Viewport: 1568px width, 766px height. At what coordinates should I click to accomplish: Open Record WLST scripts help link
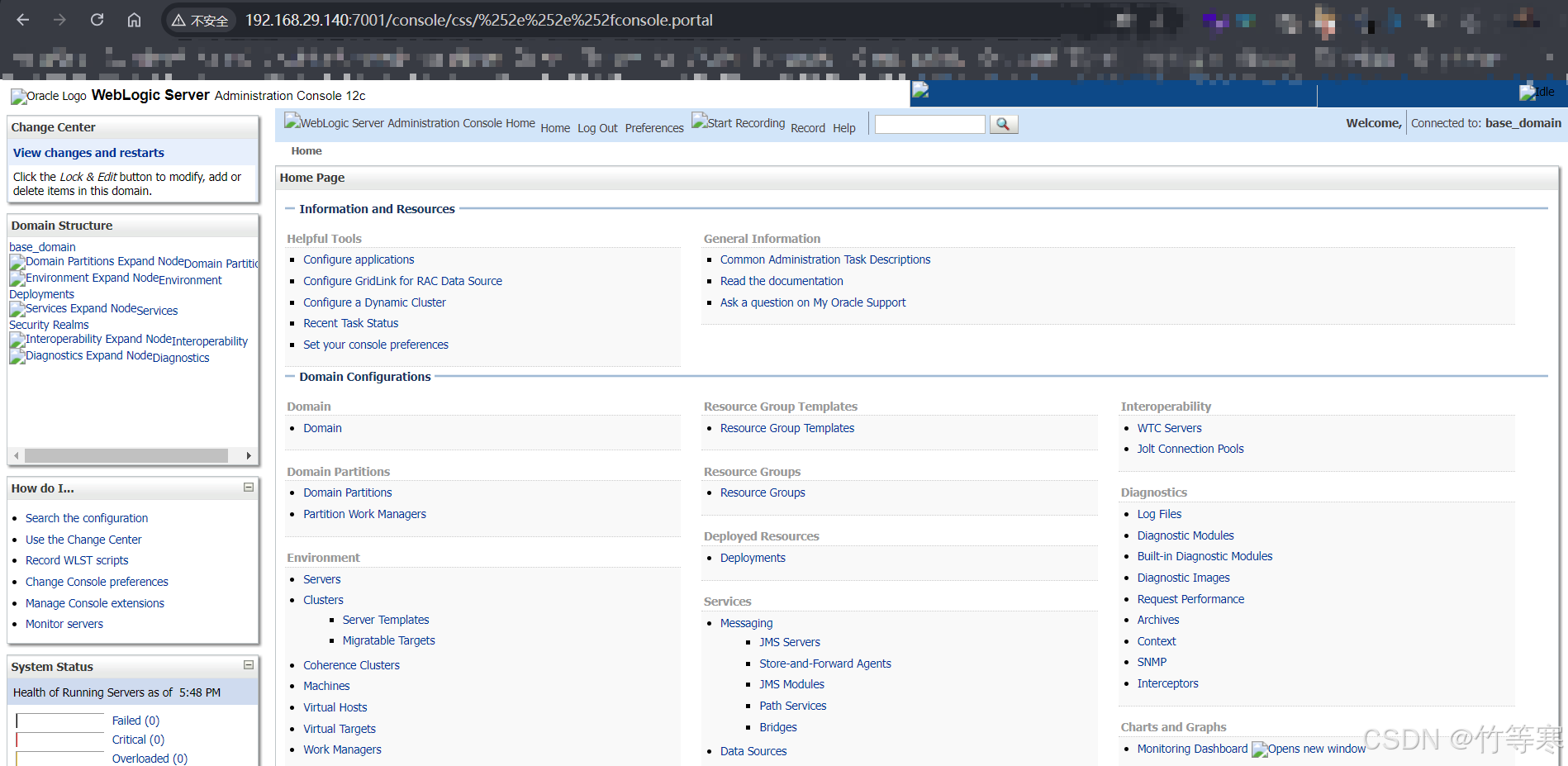(x=77, y=560)
